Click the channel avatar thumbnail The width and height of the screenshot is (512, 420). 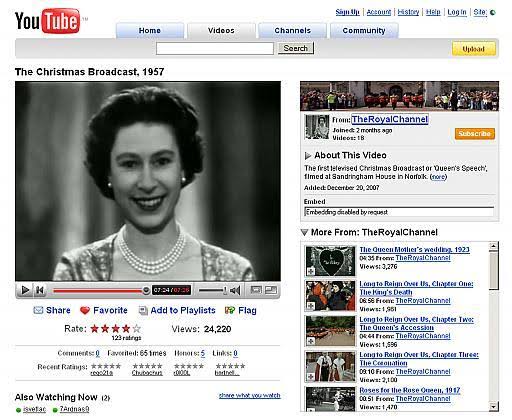317,127
